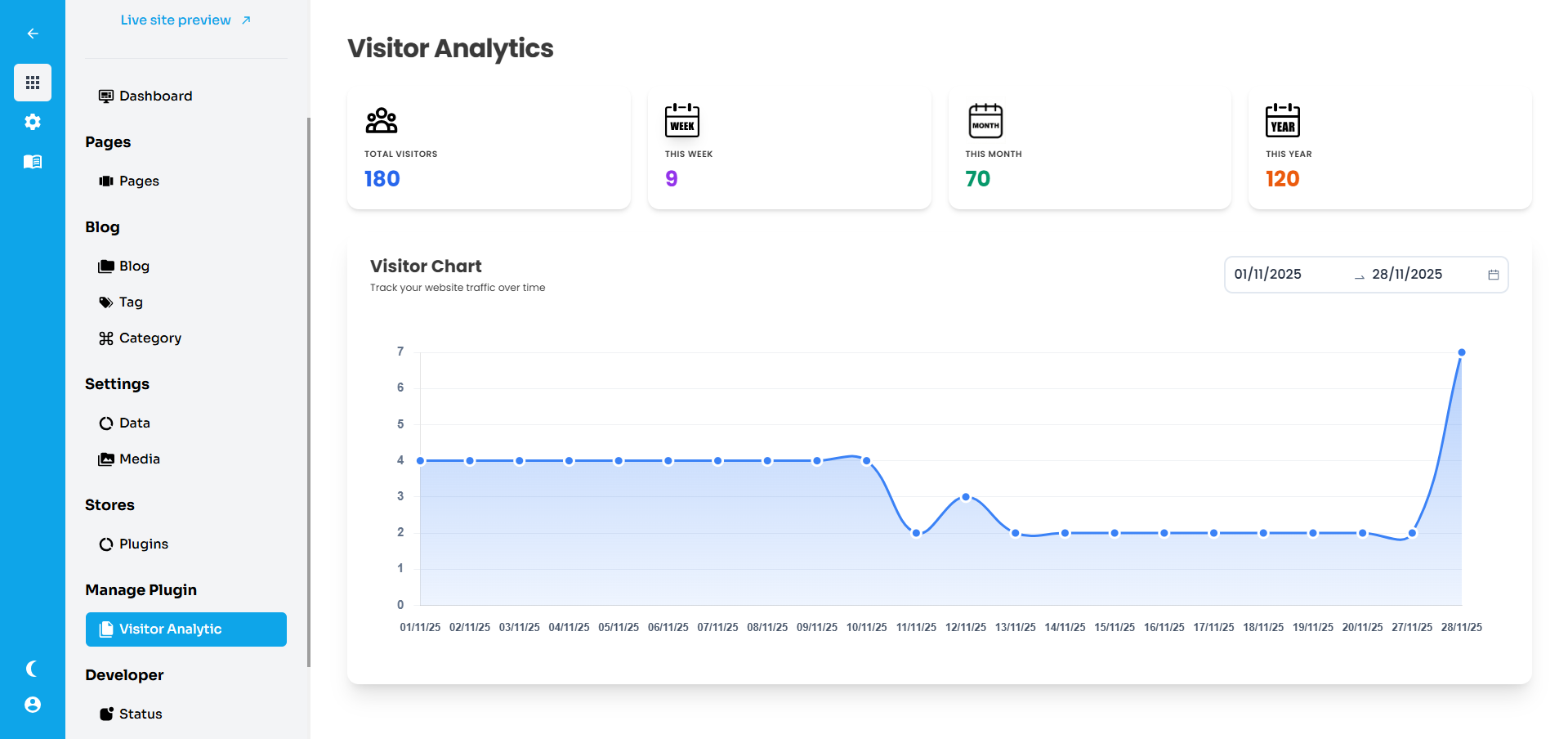Click the back arrow icon
Image resolution: width=1568 pixels, height=739 pixels.
[33, 34]
